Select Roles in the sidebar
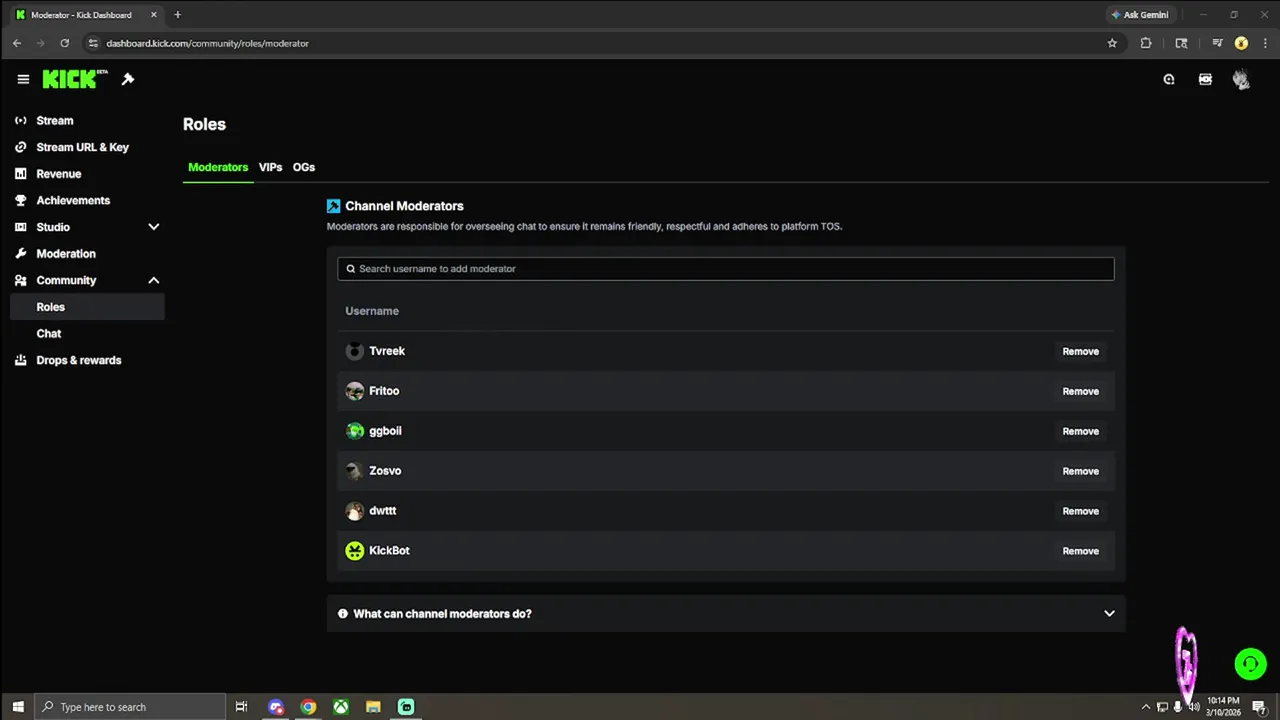 [87, 307]
